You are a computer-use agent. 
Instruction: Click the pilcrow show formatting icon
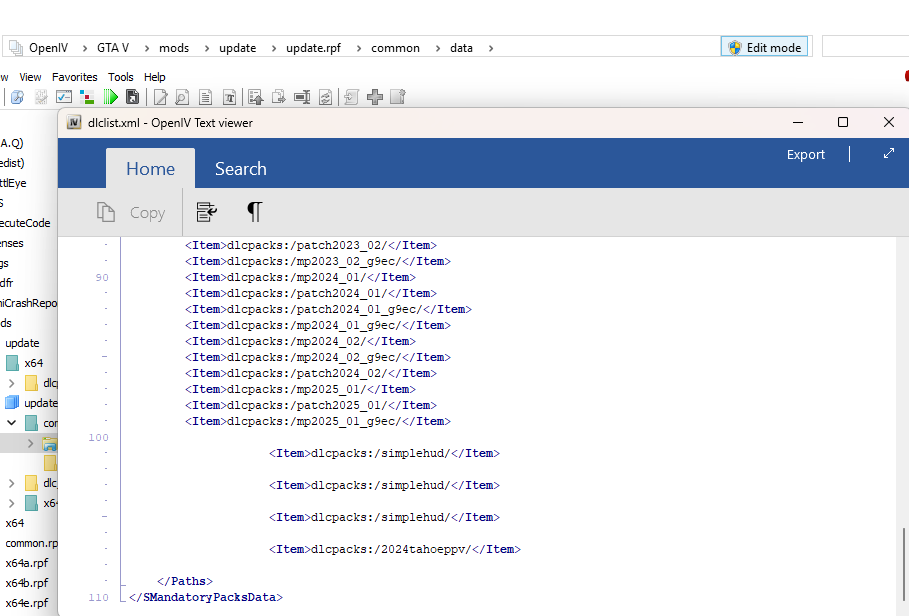(254, 212)
